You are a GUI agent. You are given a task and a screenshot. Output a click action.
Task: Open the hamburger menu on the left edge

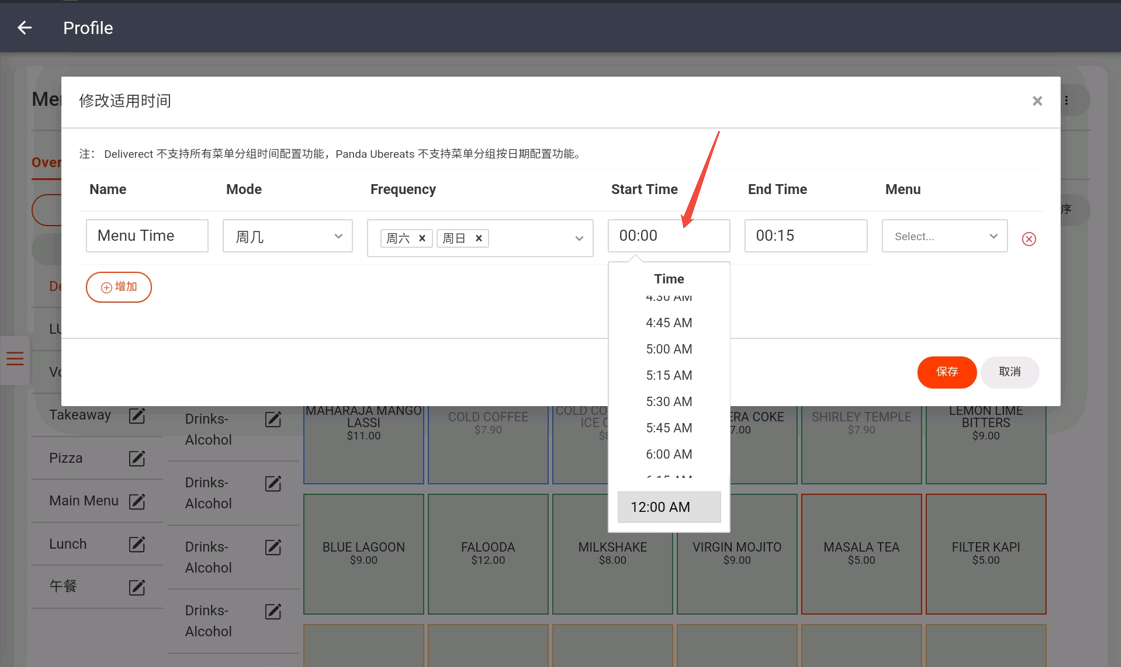coord(15,359)
